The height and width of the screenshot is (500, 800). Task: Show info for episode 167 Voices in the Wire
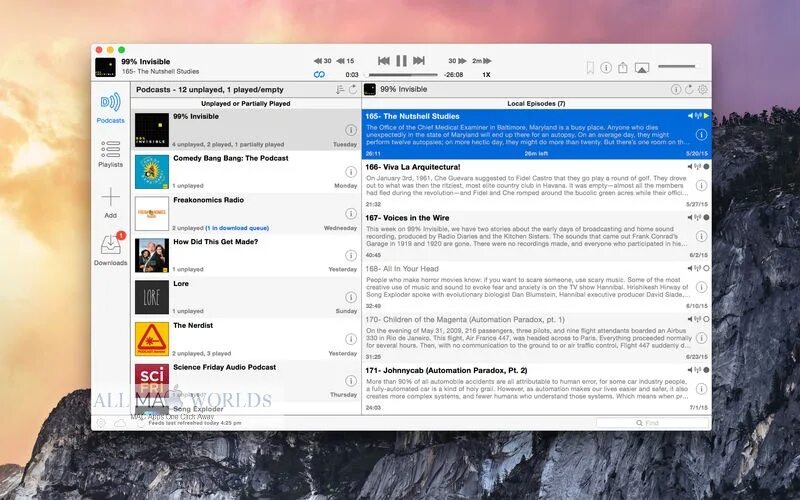(x=702, y=236)
